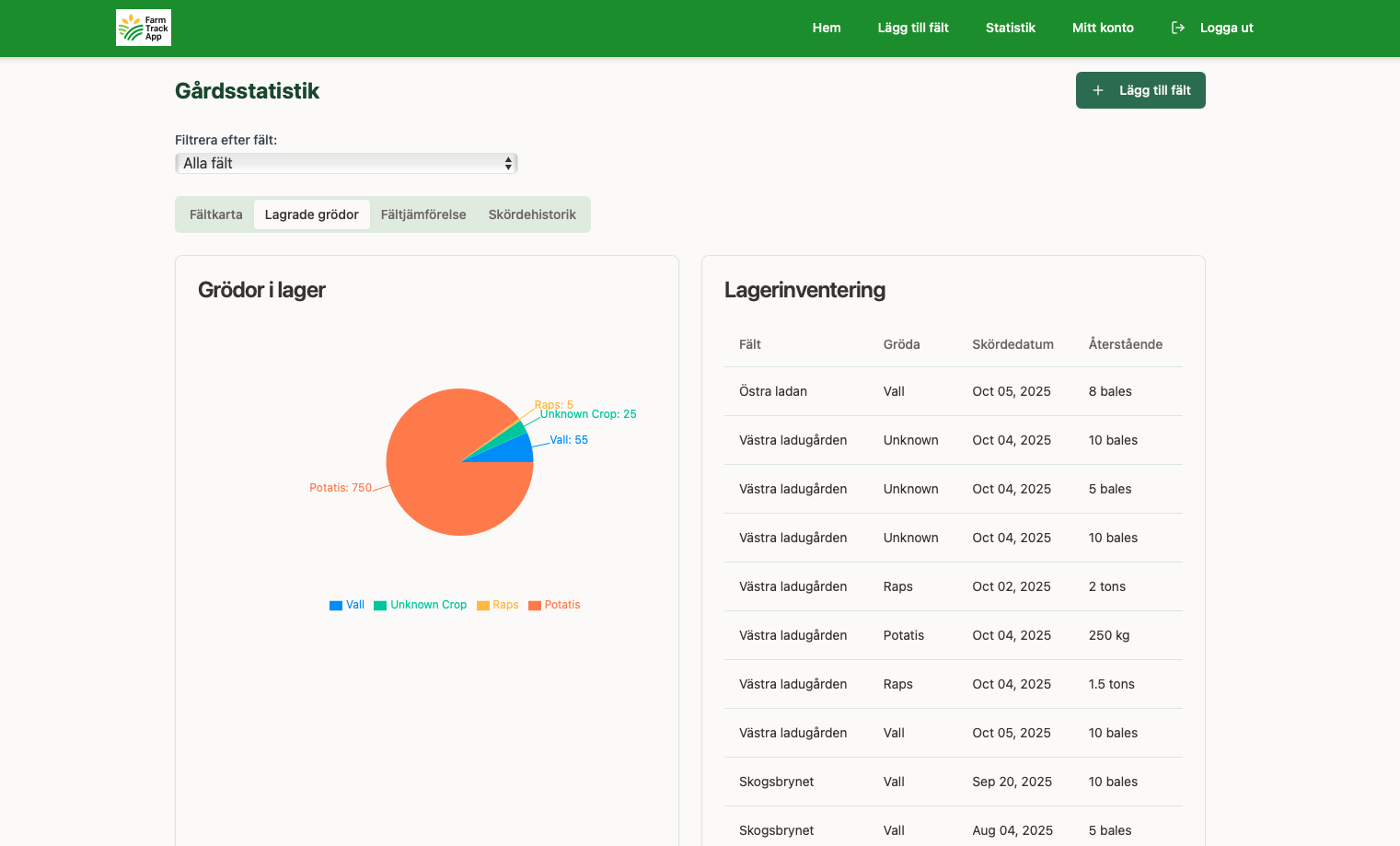This screenshot has width=1400, height=846.
Task: Open Mitt konto page
Action: coord(1103,28)
